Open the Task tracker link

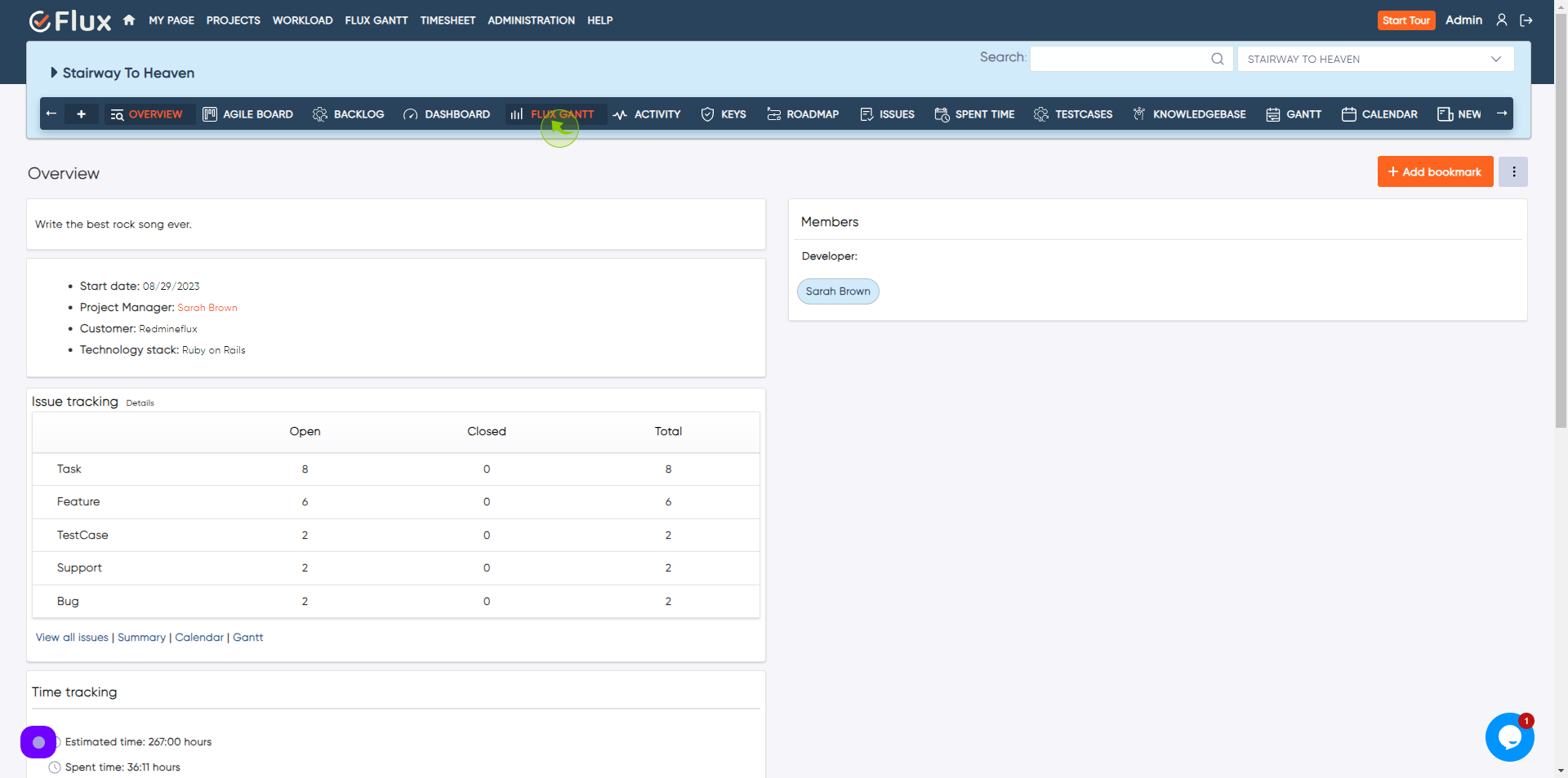[69, 469]
